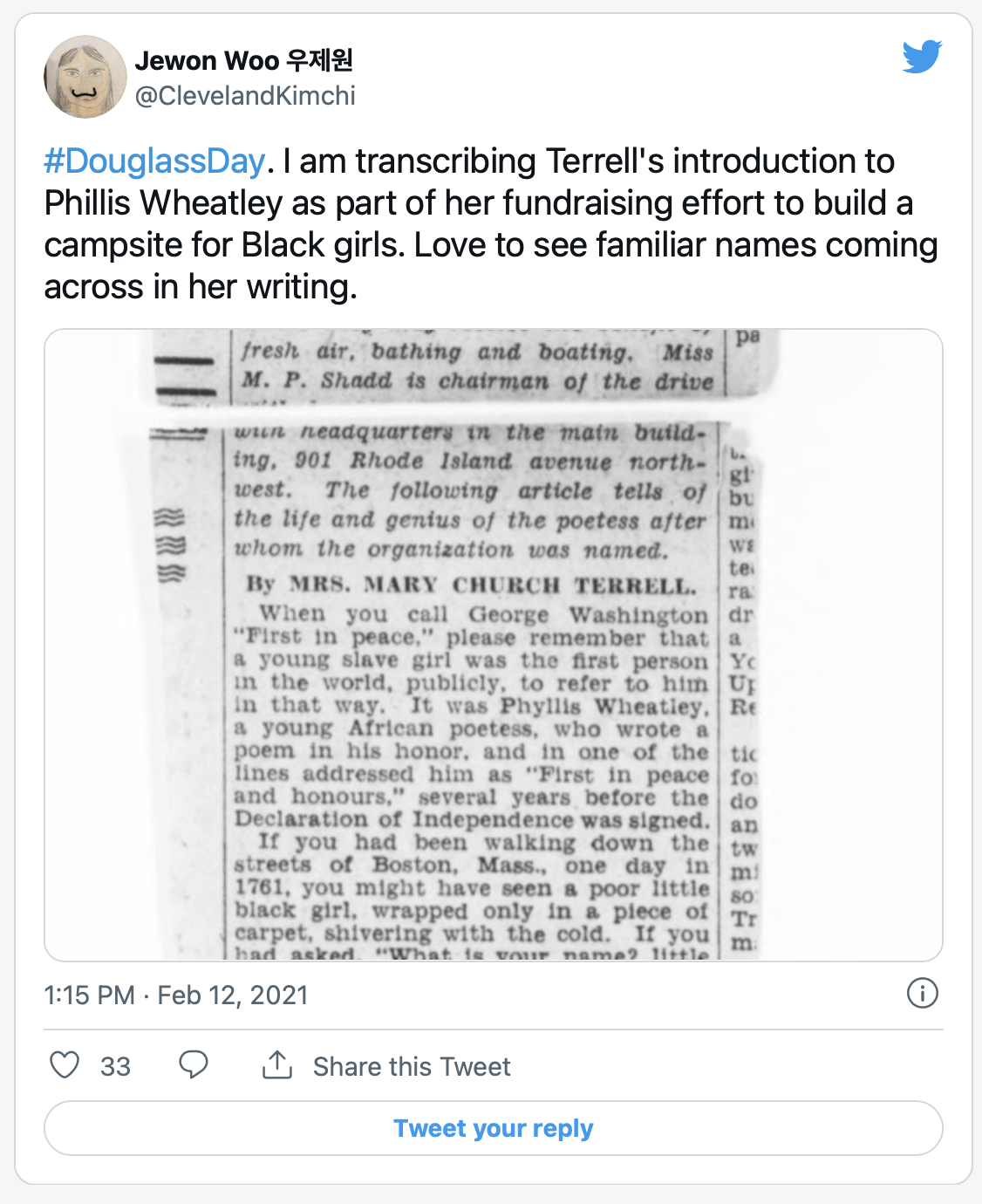
Task: Visit the @ClevelandKimchi handle
Action: coord(245,96)
